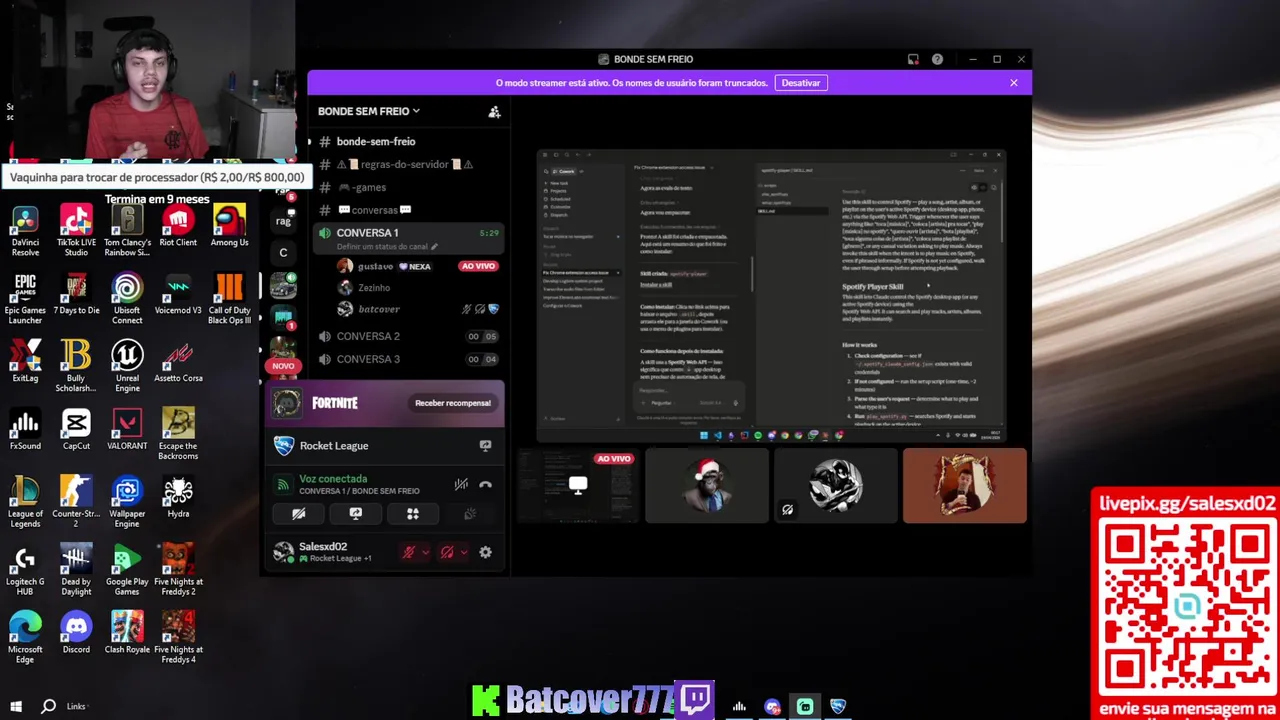Open the activities button in voice panel

tap(412, 514)
